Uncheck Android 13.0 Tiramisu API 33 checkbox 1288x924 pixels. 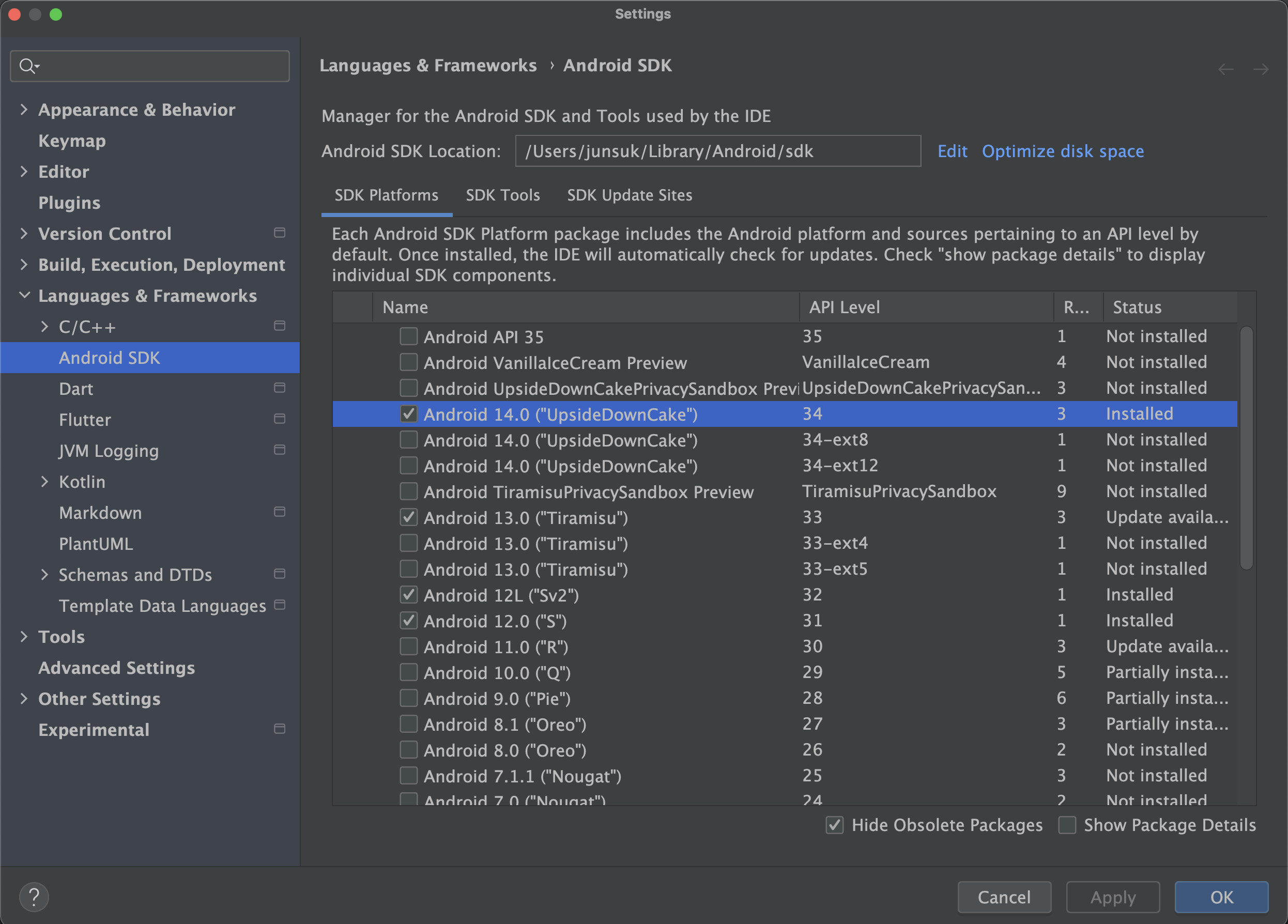(x=408, y=517)
